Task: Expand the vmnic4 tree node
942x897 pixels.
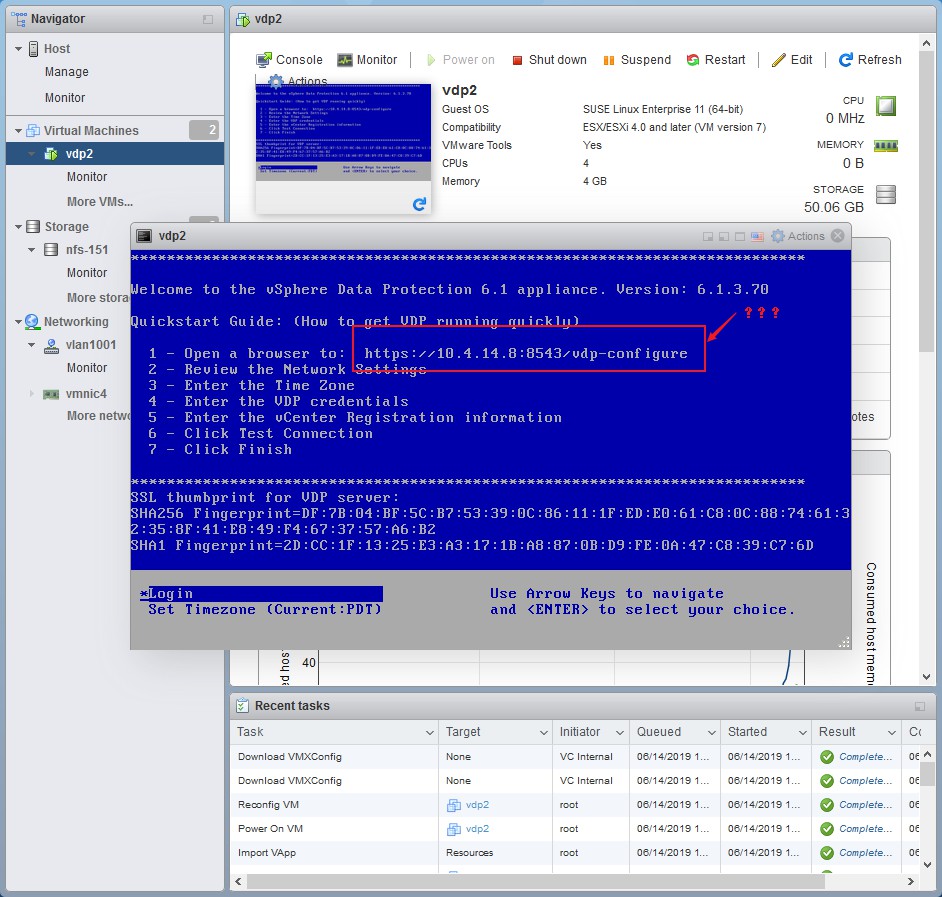Action: tap(31, 394)
